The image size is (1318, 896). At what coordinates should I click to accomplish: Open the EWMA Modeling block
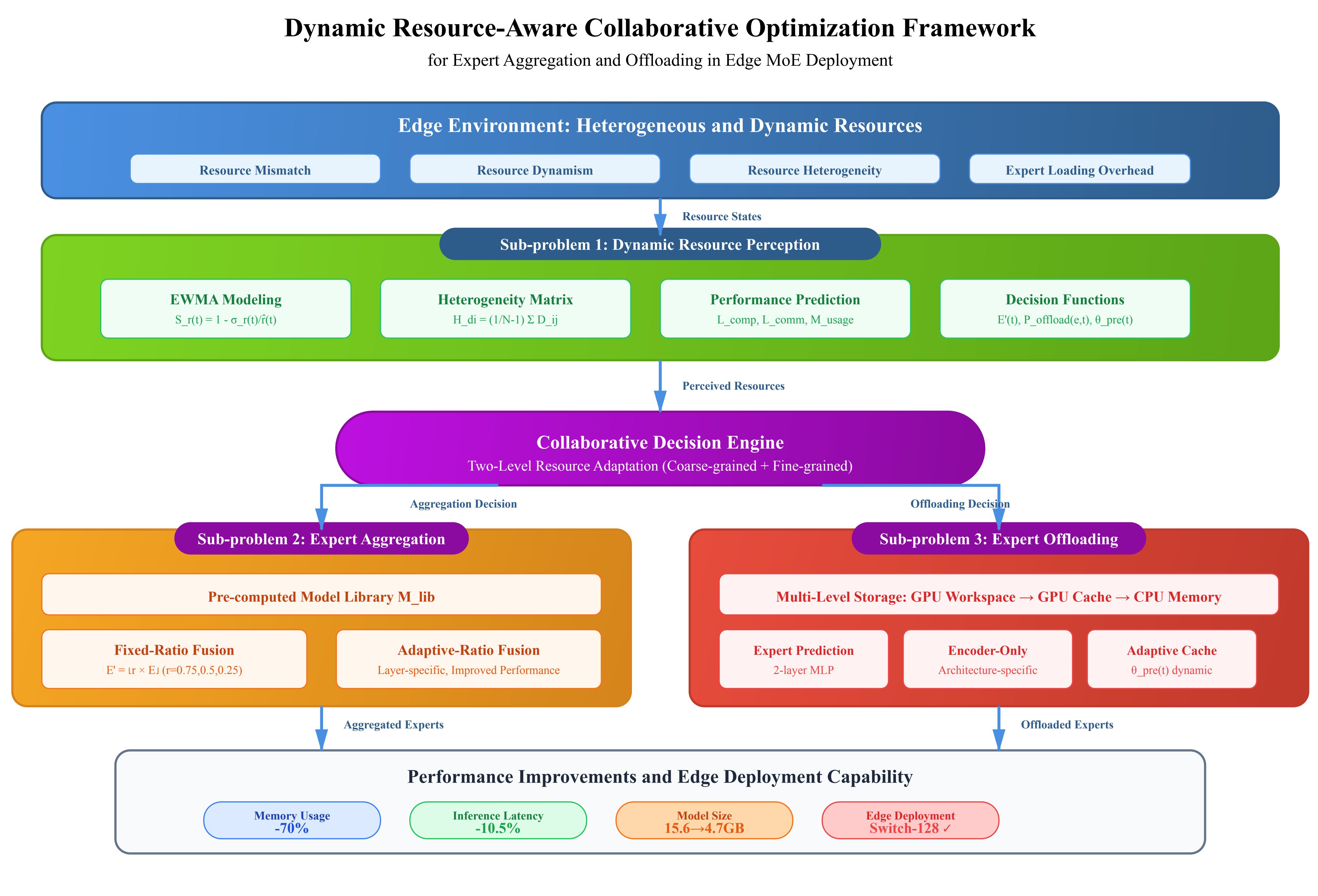pos(226,308)
